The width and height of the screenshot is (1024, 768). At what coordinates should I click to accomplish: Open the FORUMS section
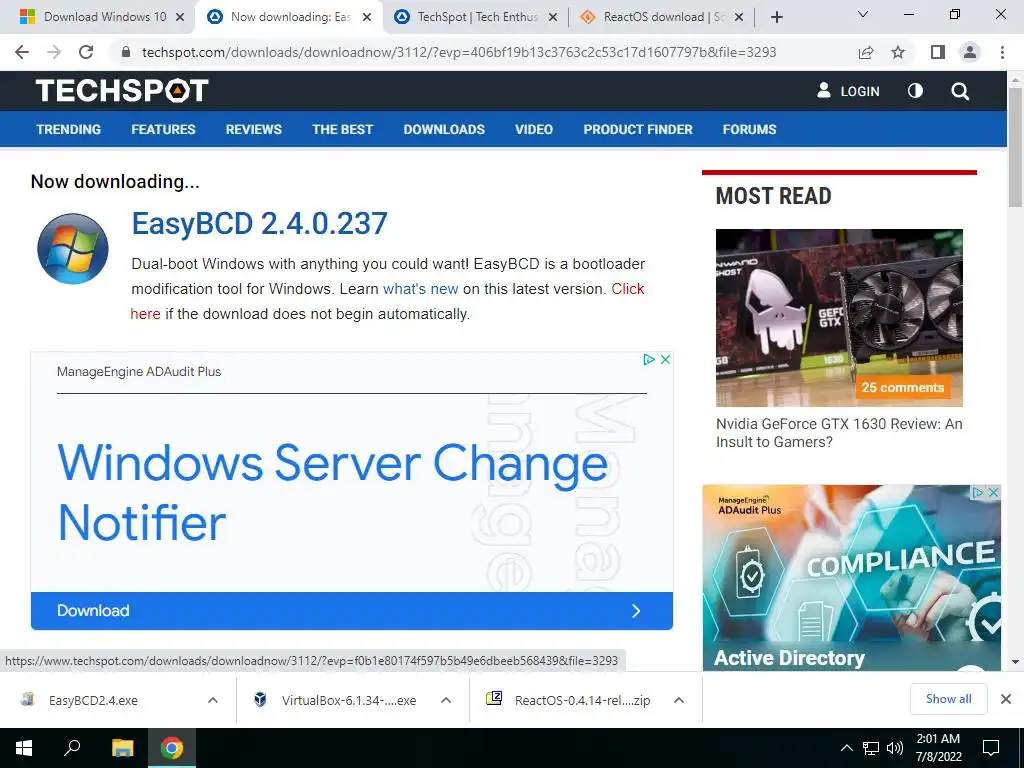[x=749, y=129]
